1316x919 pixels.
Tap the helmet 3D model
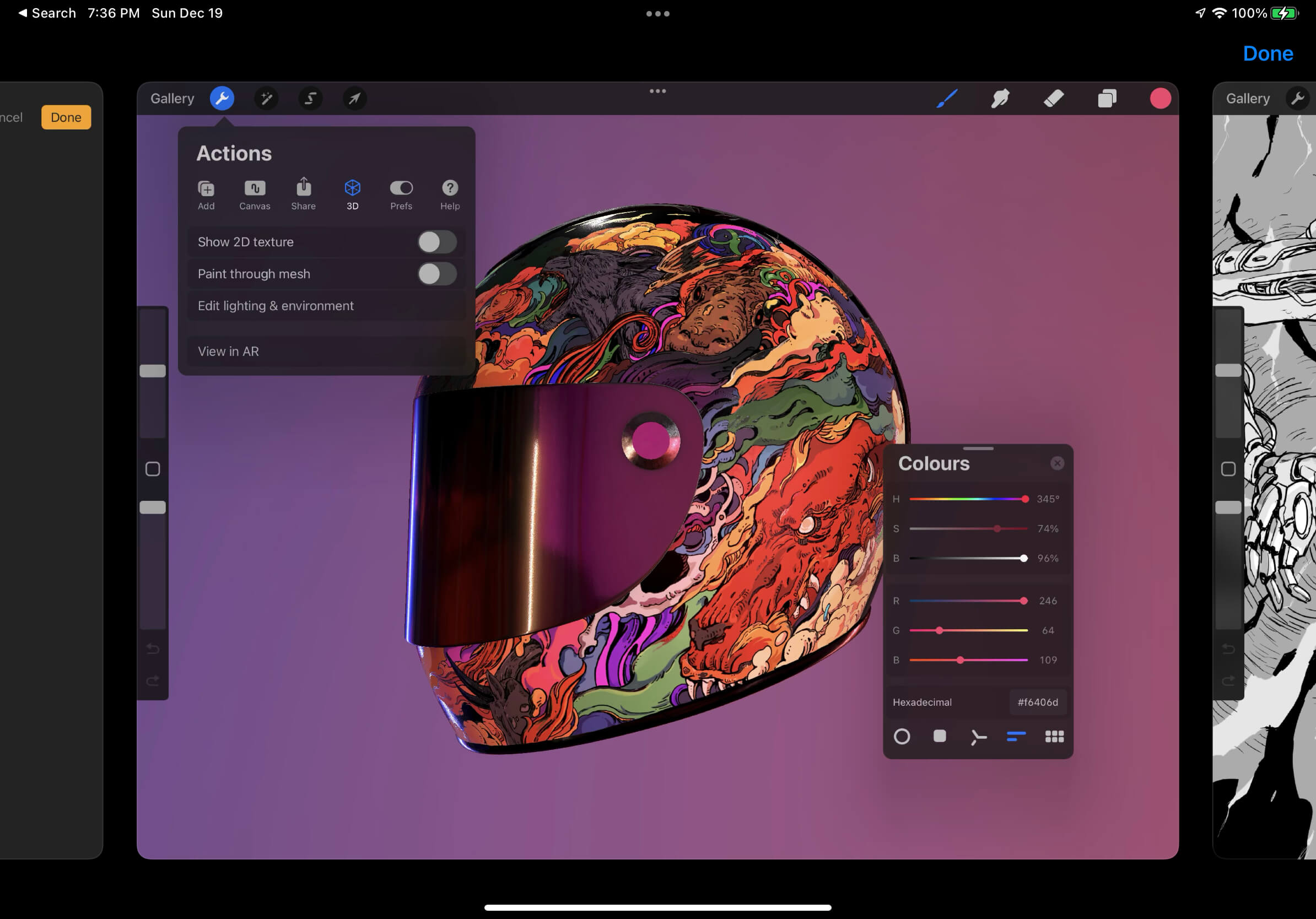coord(657,478)
